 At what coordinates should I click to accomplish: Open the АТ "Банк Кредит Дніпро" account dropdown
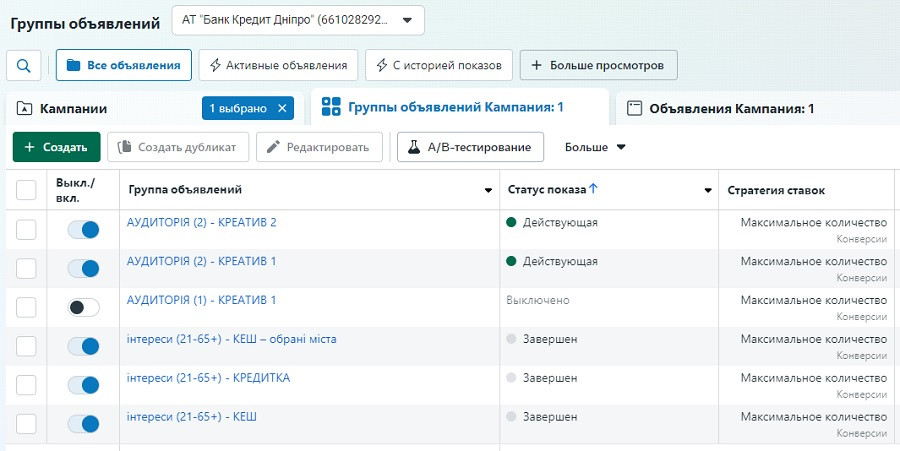click(298, 20)
